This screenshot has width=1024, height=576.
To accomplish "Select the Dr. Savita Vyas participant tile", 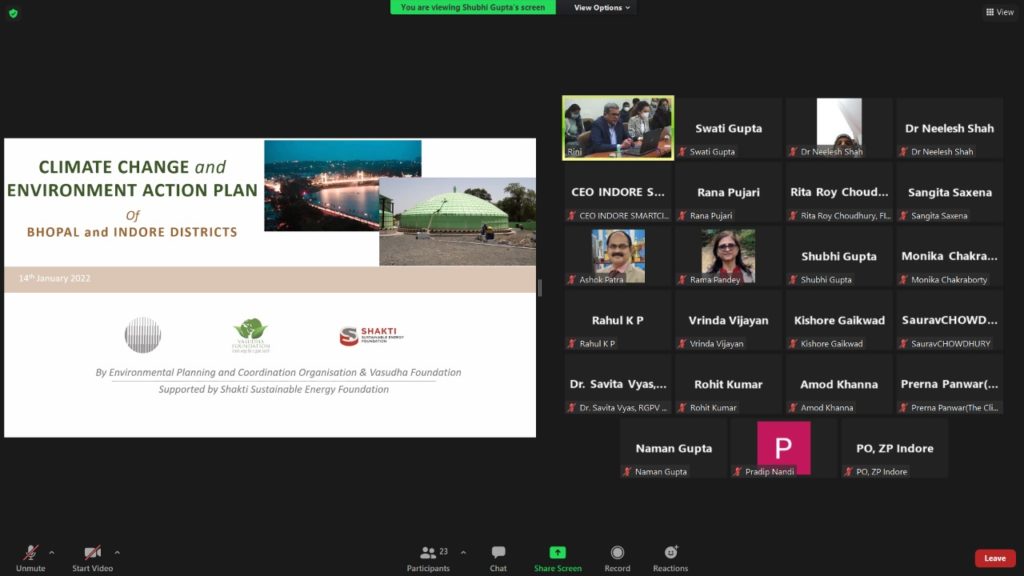I will pos(618,384).
